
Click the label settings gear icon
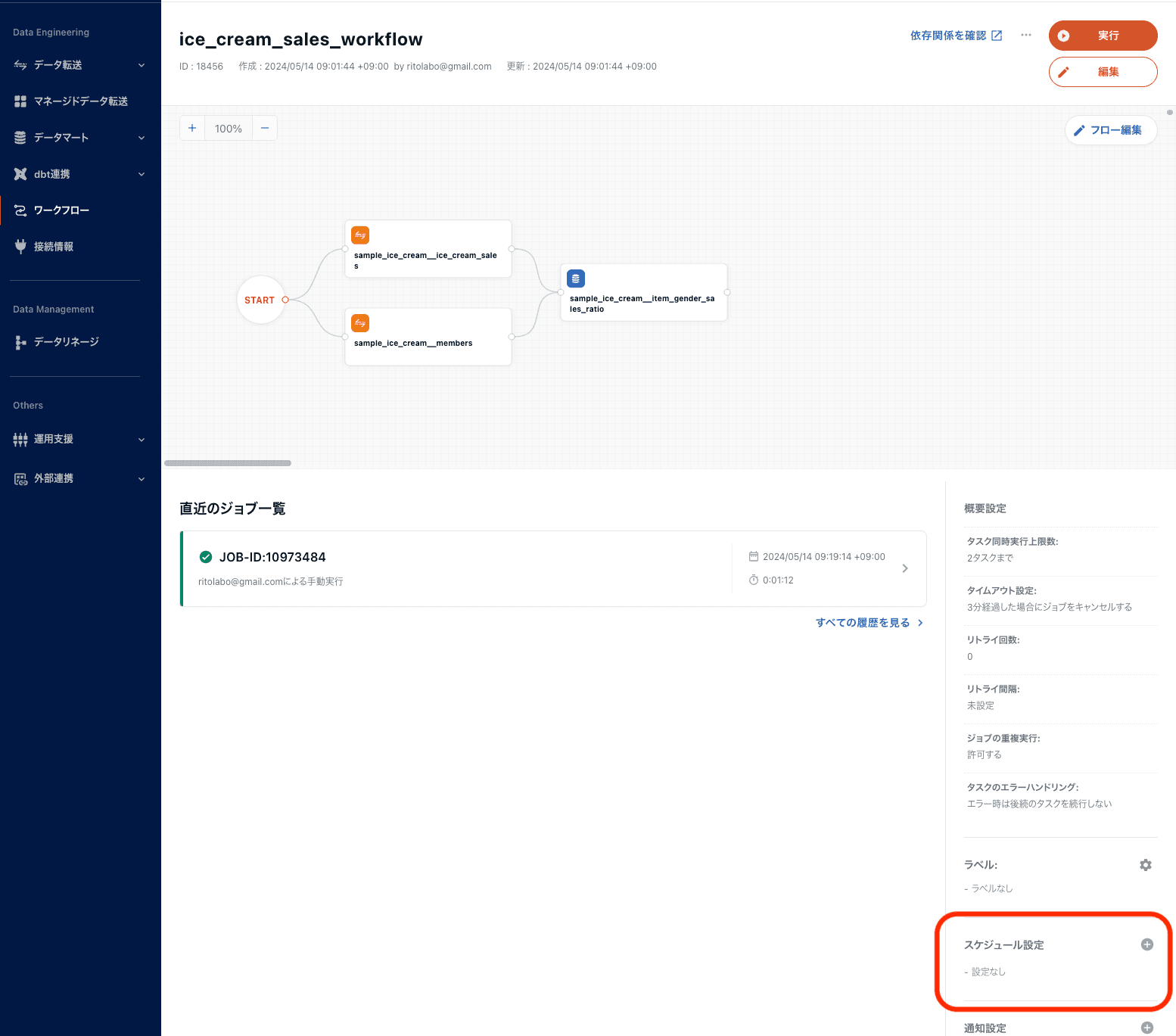[x=1146, y=865]
